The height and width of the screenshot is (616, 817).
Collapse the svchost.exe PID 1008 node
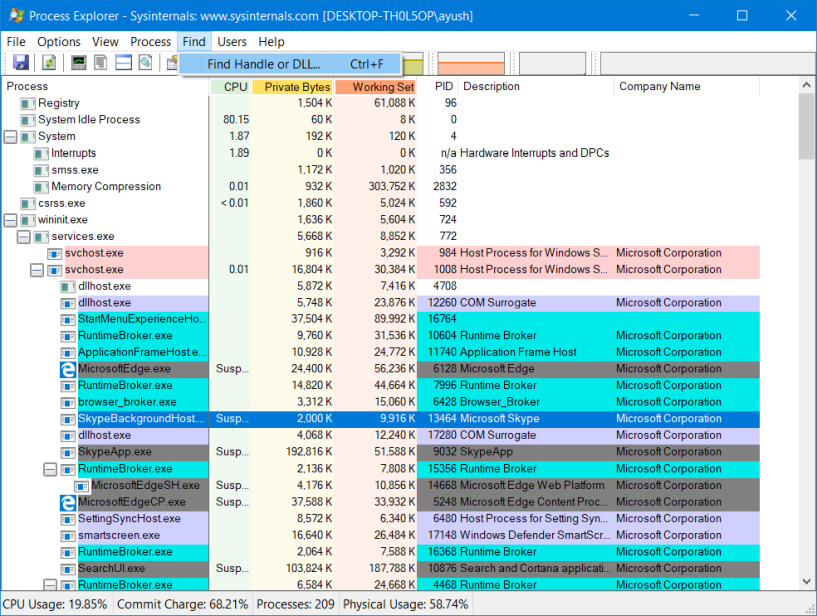coord(37,270)
